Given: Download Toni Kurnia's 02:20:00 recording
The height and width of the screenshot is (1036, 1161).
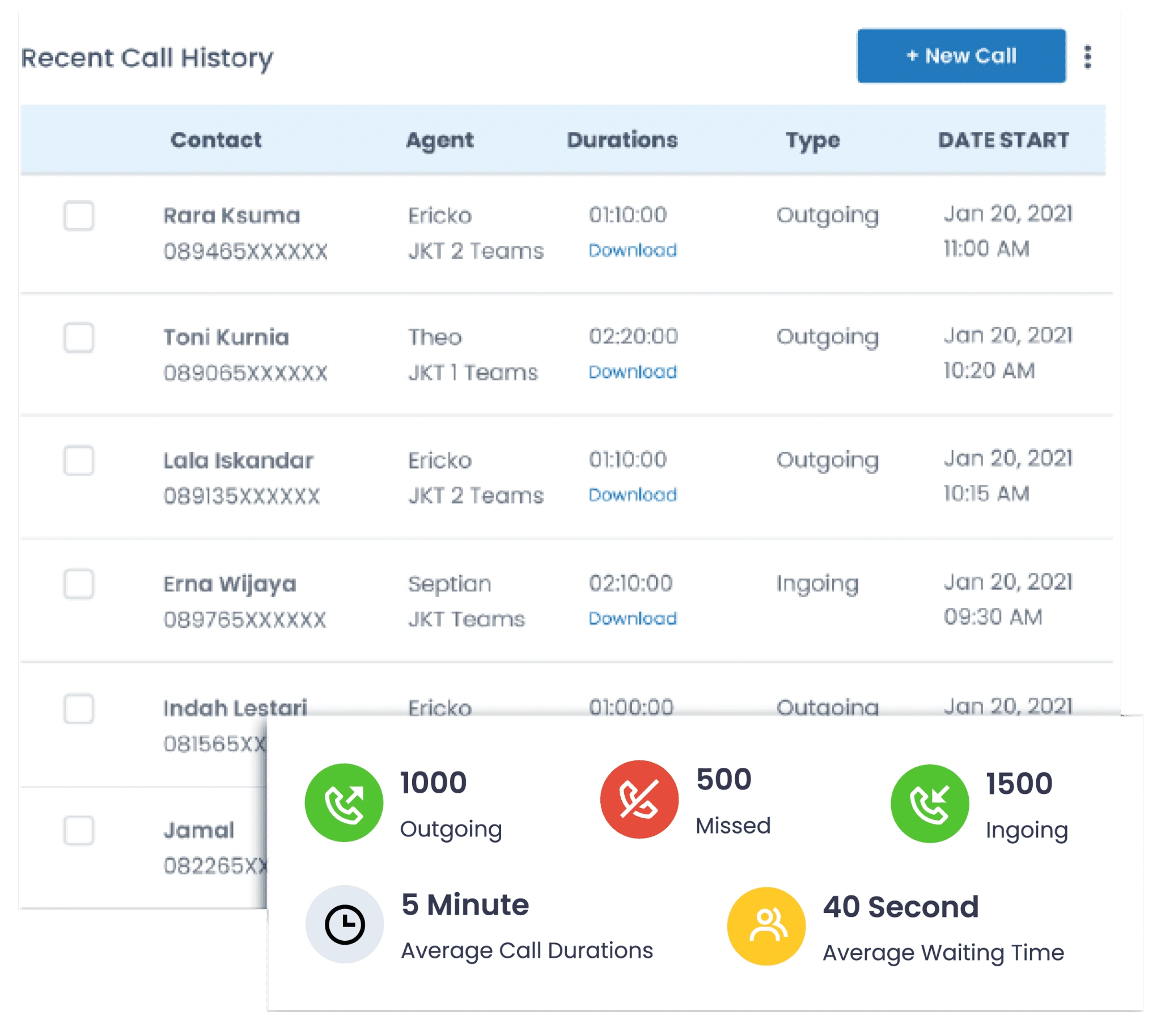Looking at the screenshot, I should coord(632,372).
